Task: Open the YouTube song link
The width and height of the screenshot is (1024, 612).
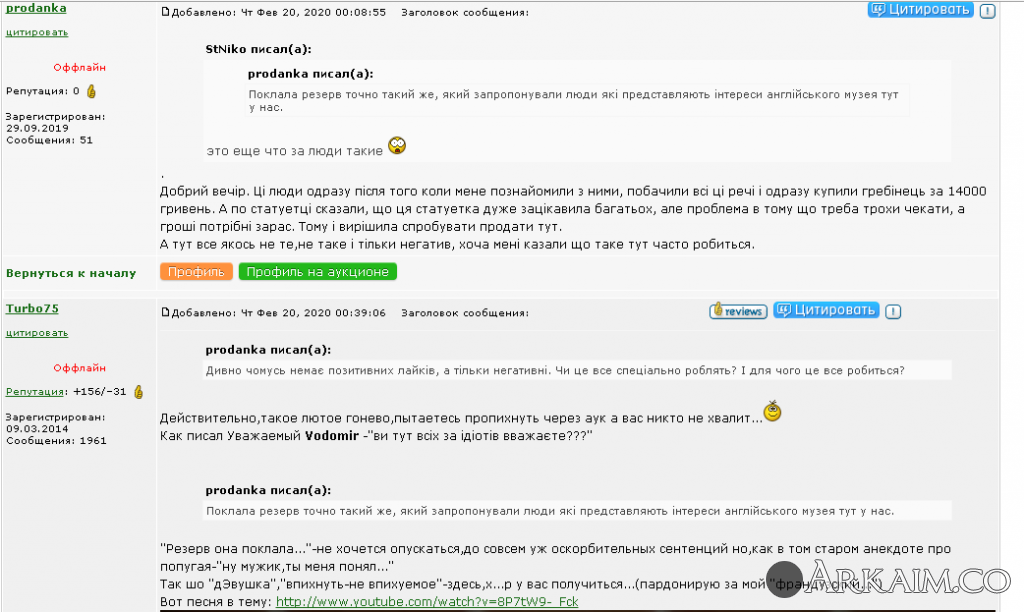Action: 427,602
